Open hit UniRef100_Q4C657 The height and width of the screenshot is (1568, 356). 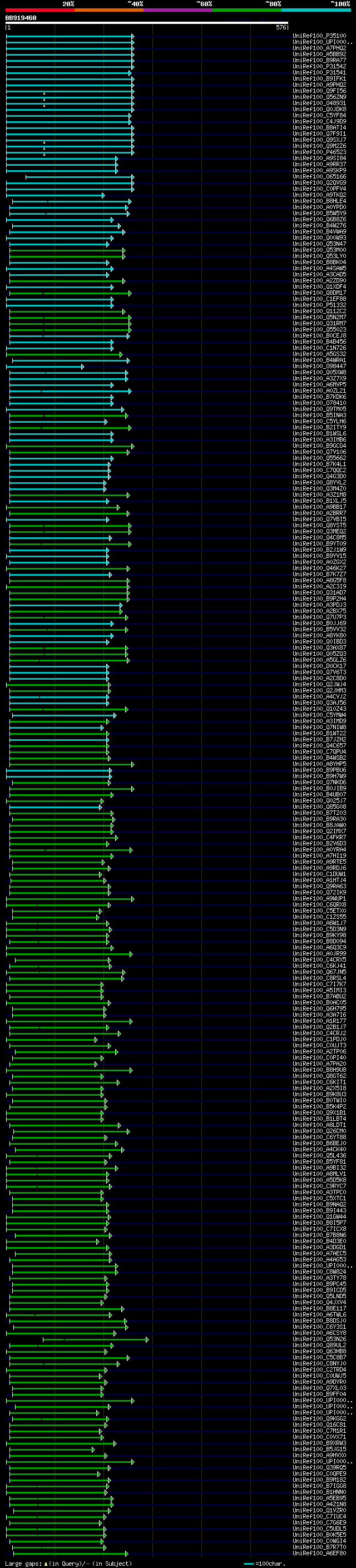click(x=319, y=745)
